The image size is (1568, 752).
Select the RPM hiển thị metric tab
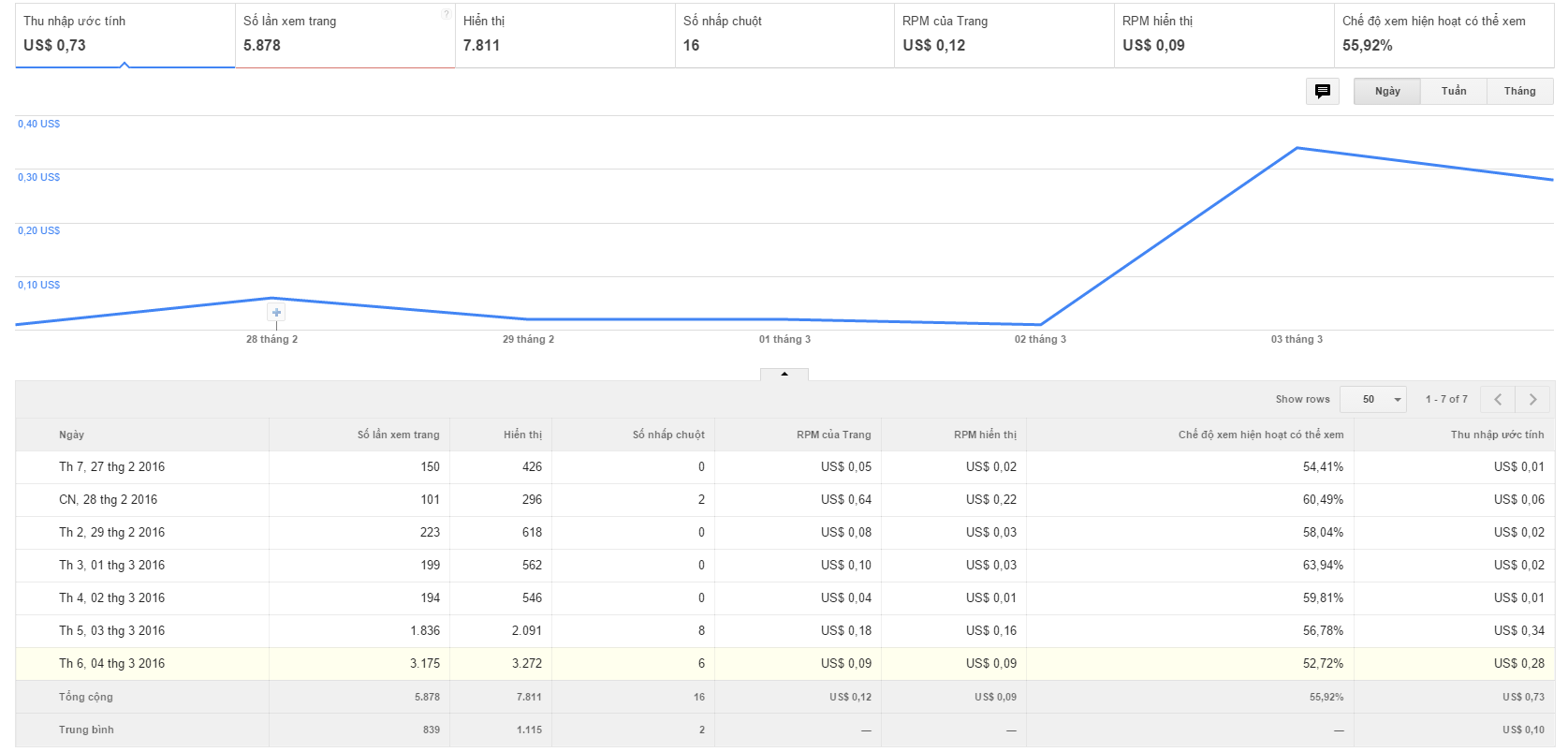pyautogui.click(x=1224, y=35)
